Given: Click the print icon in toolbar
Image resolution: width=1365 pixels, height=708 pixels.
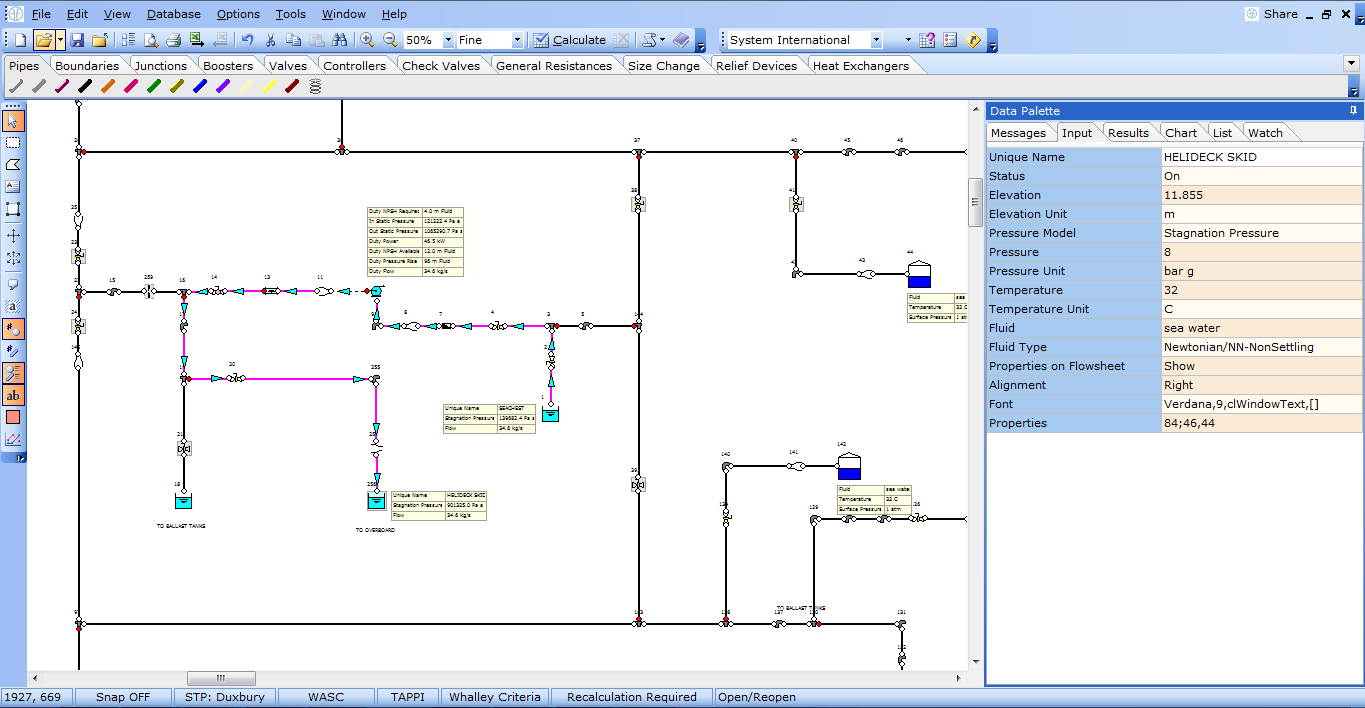Looking at the screenshot, I should tap(173, 40).
